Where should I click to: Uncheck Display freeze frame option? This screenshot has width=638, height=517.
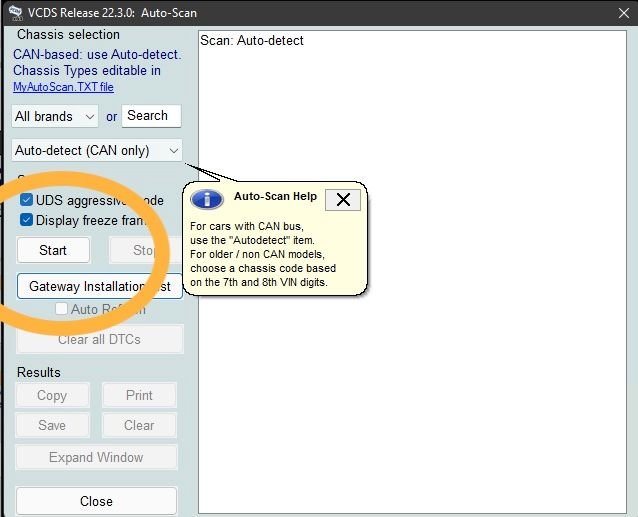click(27, 220)
